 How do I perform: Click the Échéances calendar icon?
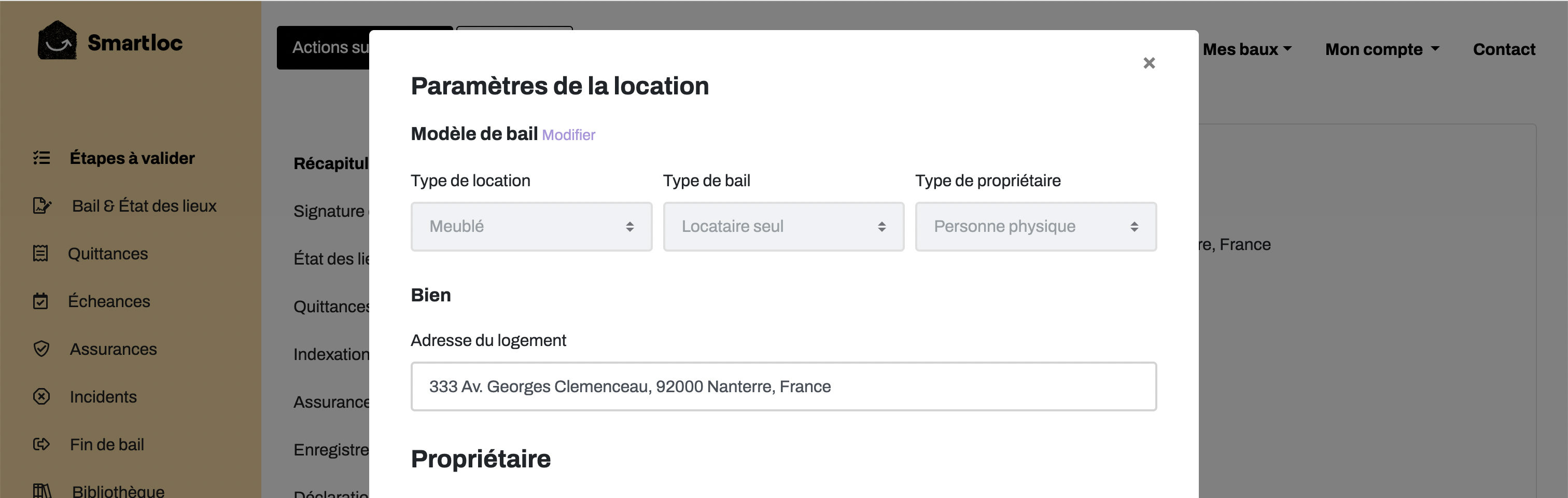tap(40, 301)
